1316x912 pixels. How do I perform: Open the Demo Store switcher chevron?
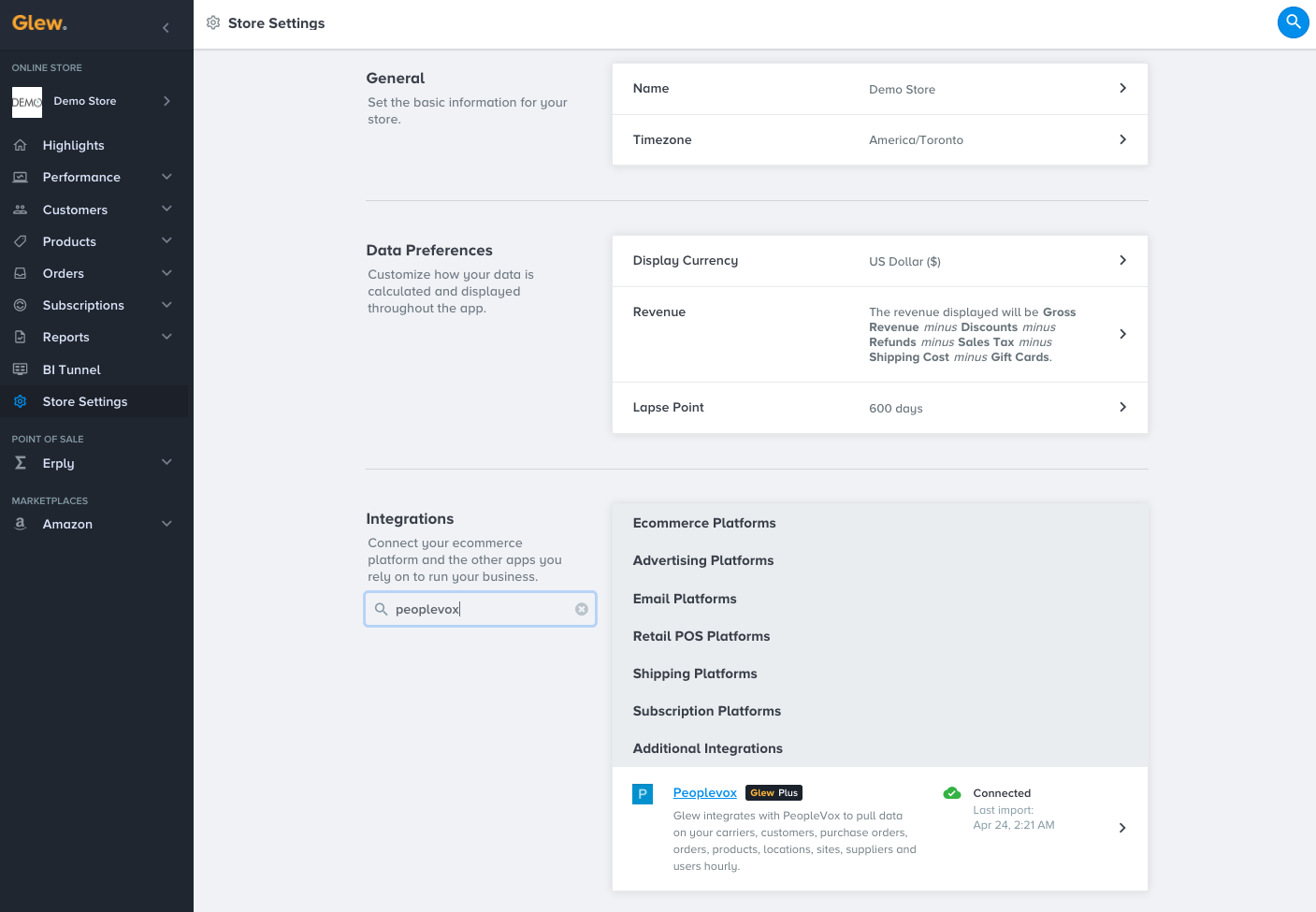tap(166, 101)
